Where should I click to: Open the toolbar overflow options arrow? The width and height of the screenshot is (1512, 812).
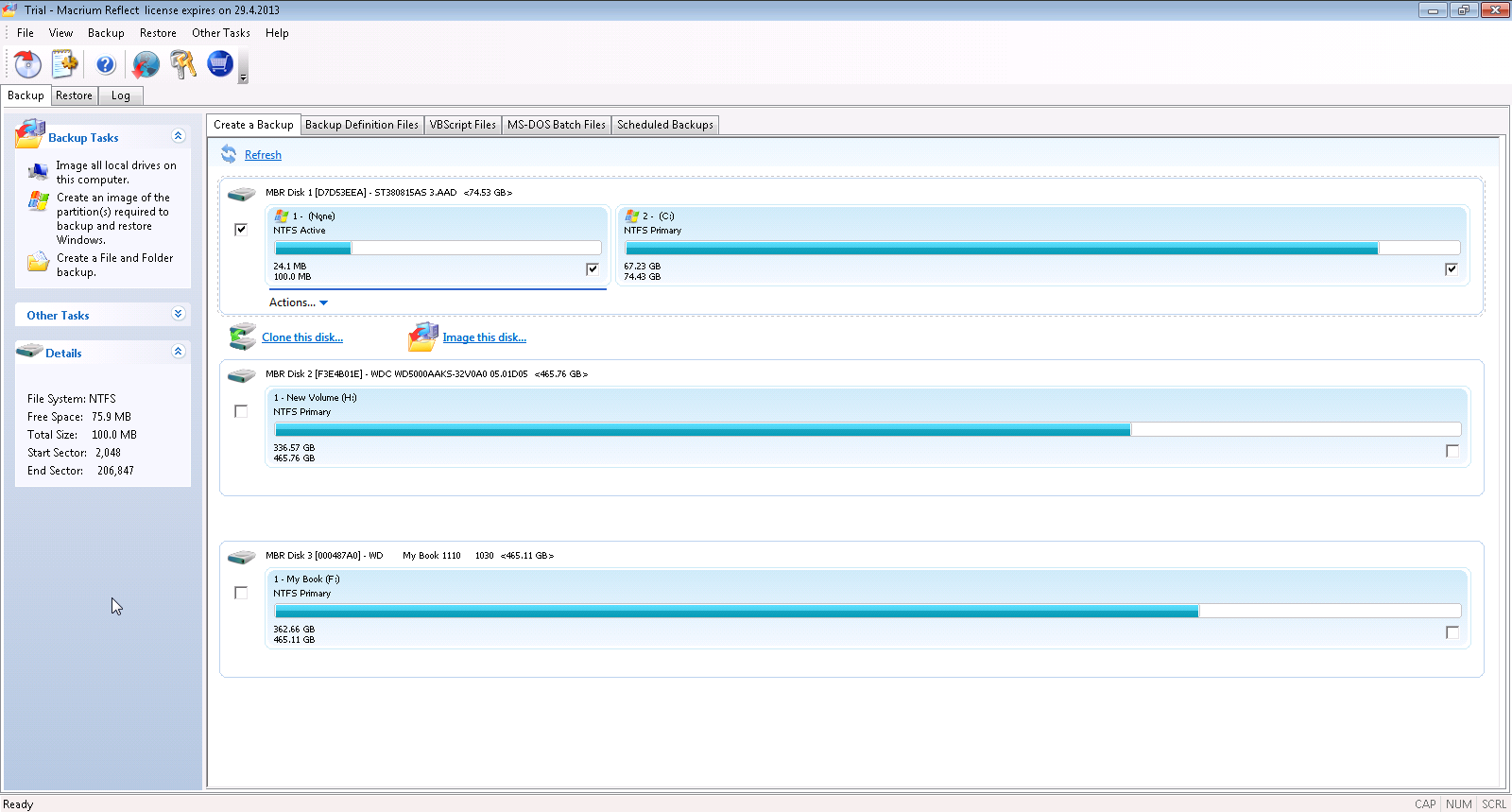(243, 78)
